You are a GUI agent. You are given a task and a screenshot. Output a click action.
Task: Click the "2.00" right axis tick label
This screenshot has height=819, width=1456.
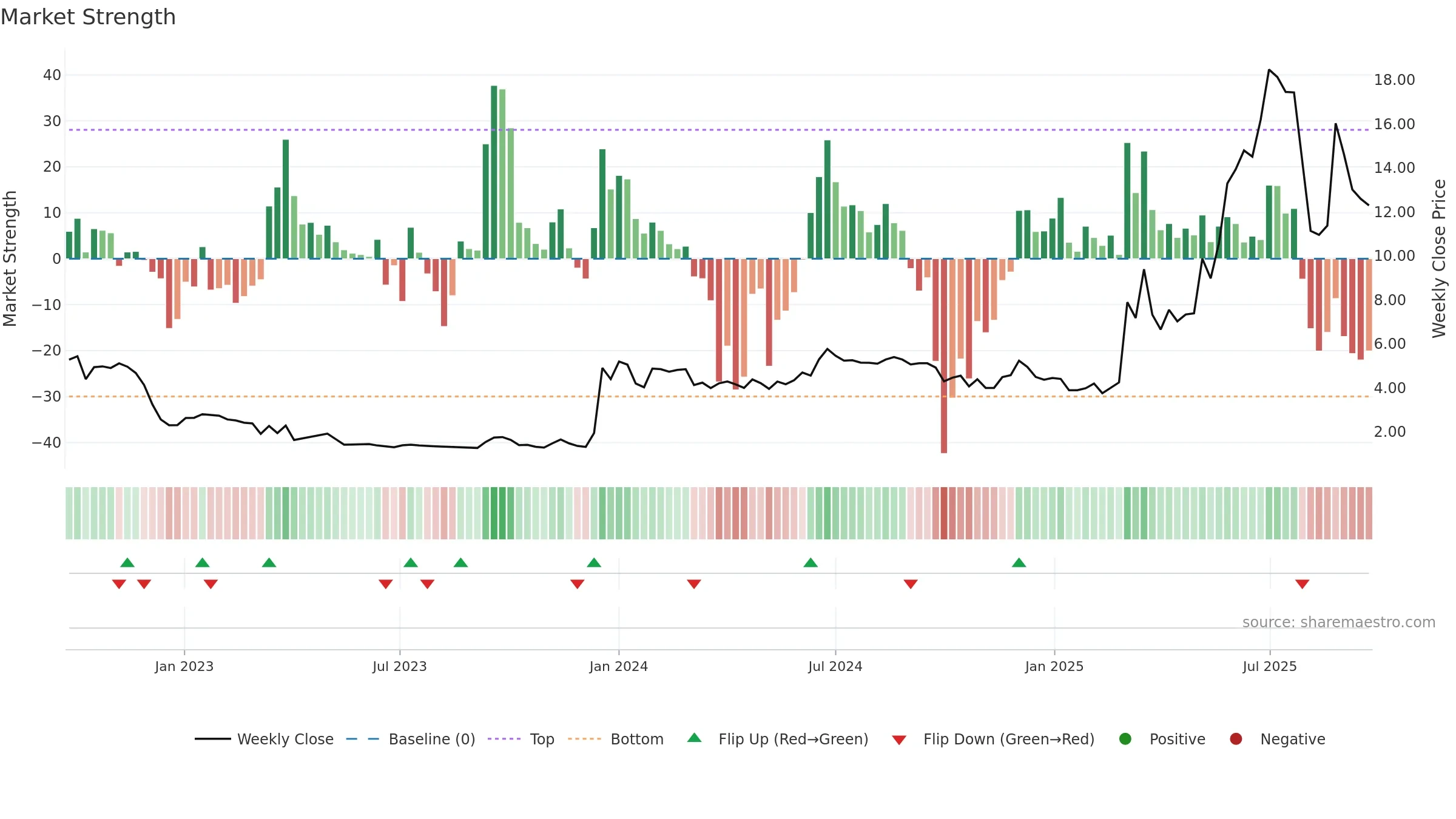click(x=1390, y=432)
